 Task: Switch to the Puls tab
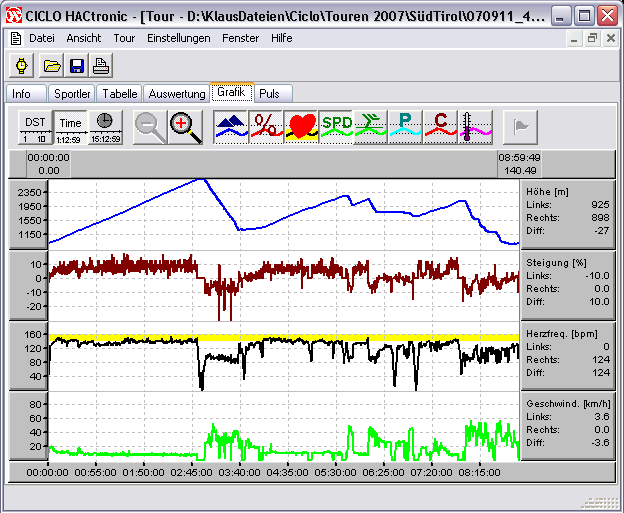(273, 94)
